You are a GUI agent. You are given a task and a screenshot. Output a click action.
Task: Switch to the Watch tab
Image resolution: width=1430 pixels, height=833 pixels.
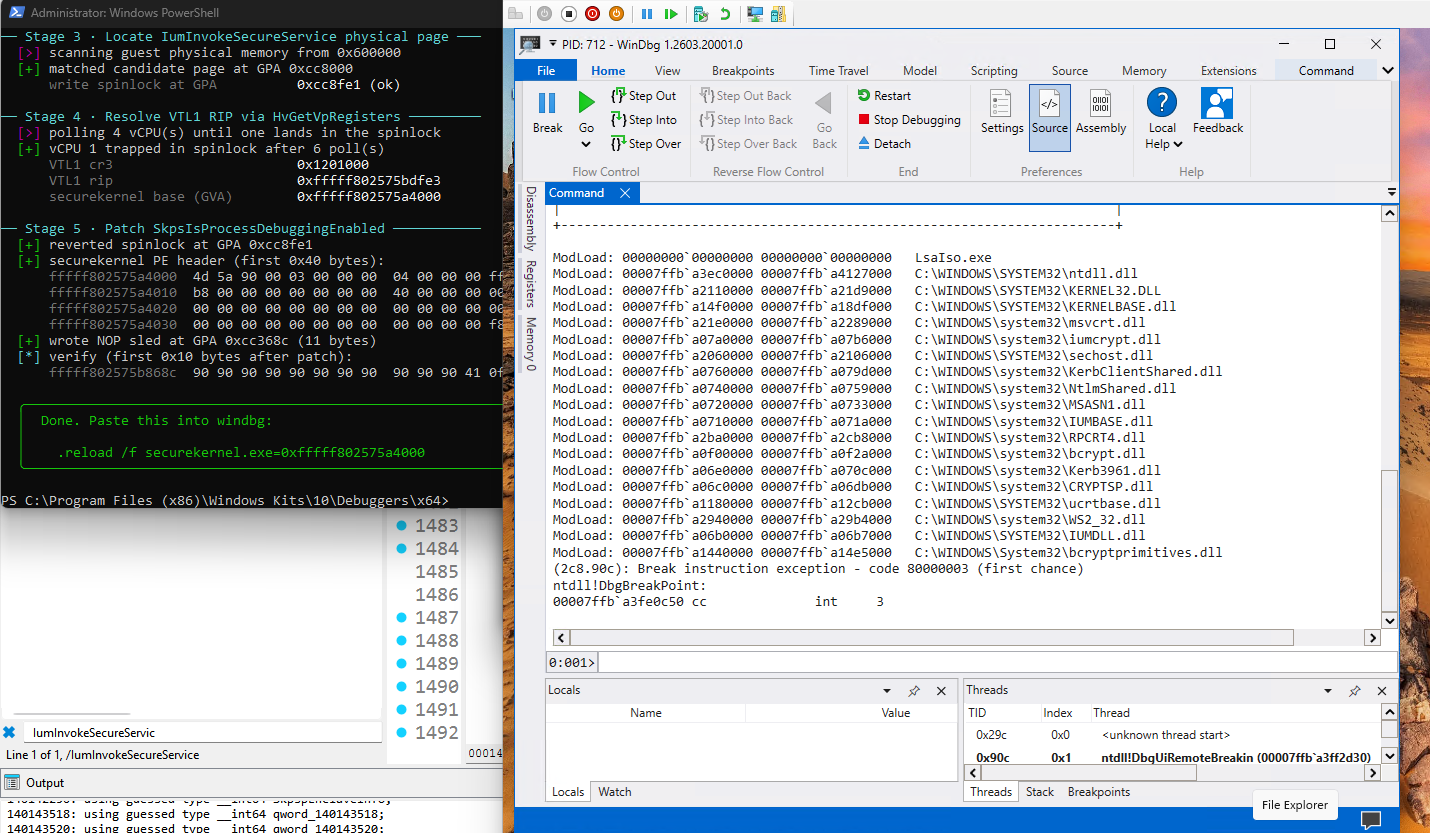(614, 792)
